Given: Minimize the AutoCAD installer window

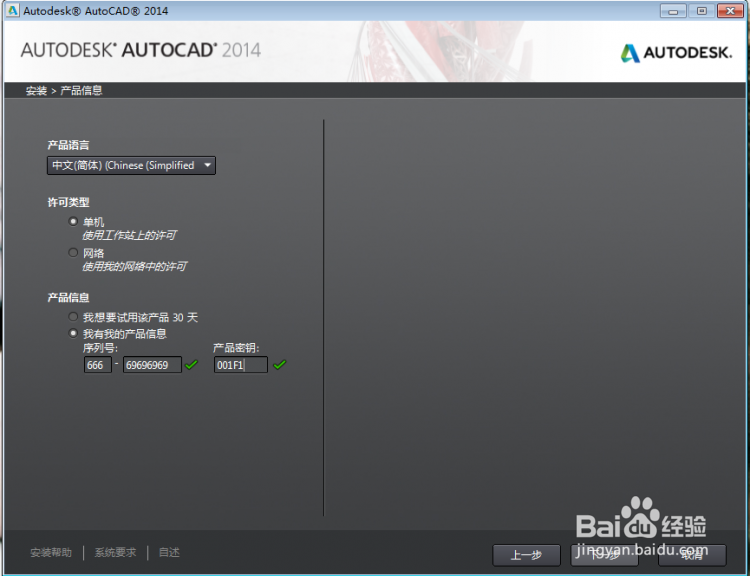Looking at the screenshot, I should click(673, 11).
